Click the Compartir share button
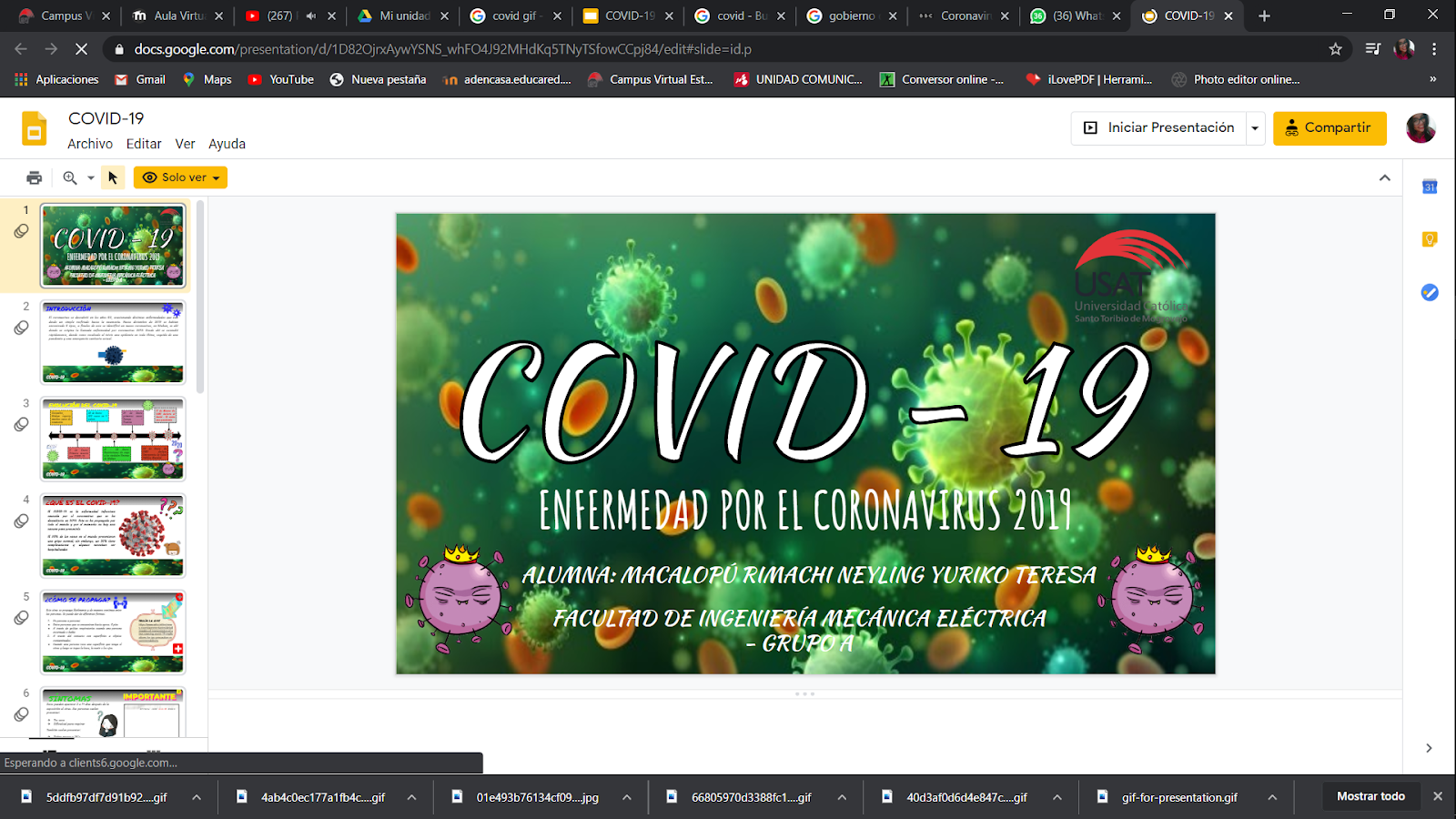Image resolution: width=1456 pixels, height=819 pixels. [x=1330, y=128]
